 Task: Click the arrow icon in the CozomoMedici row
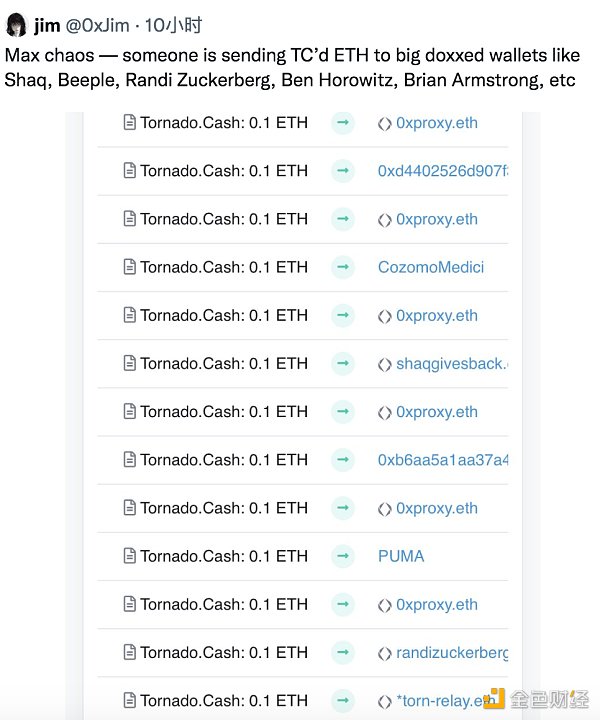click(343, 267)
